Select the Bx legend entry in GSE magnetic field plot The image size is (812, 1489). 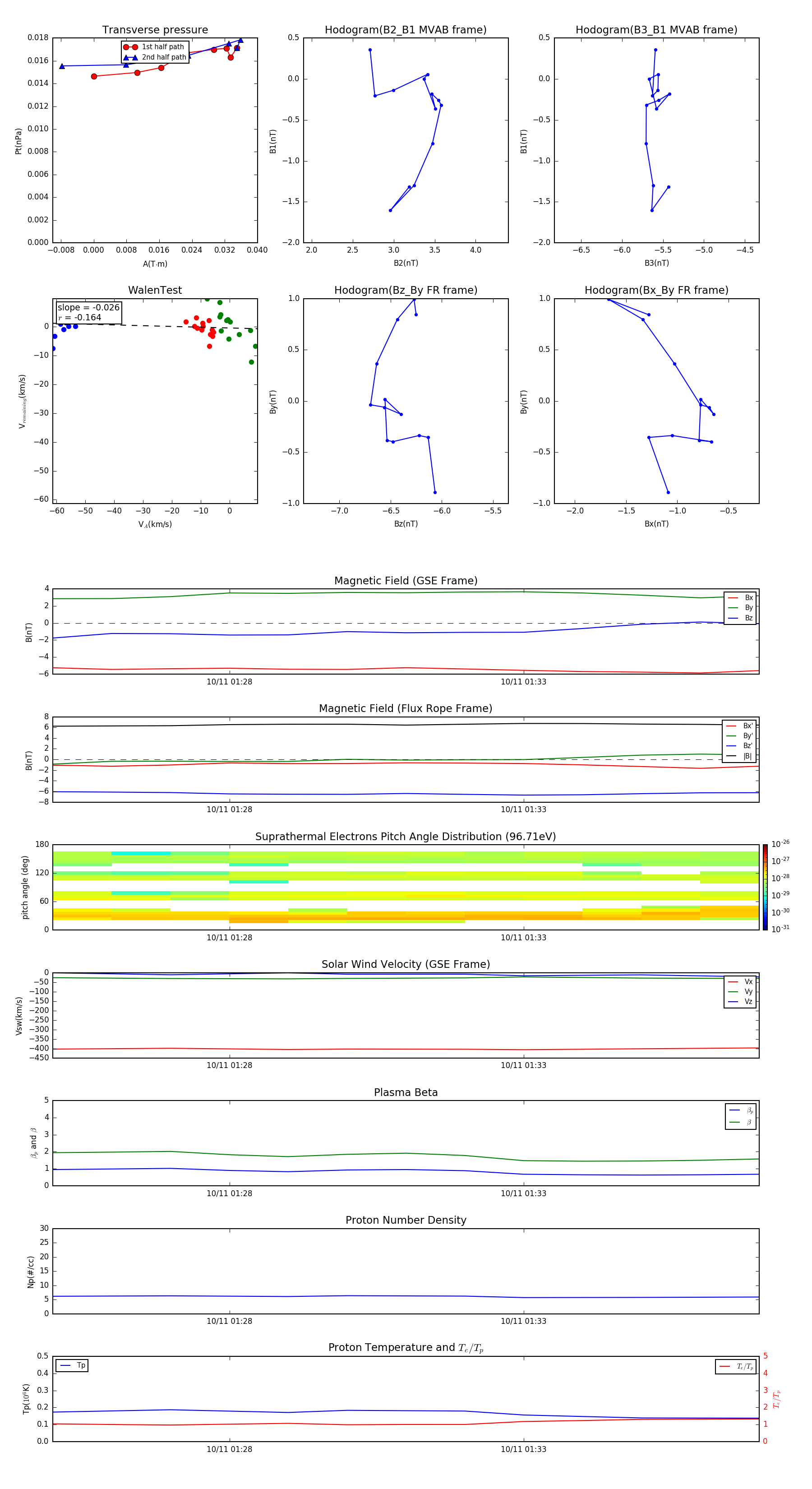pyautogui.click(x=740, y=598)
